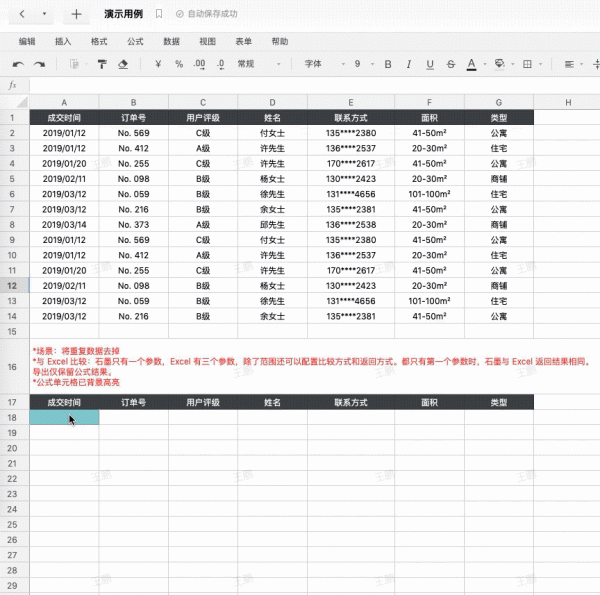Click the borders grid icon
This screenshot has width=600, height=595.
point(527,64)
